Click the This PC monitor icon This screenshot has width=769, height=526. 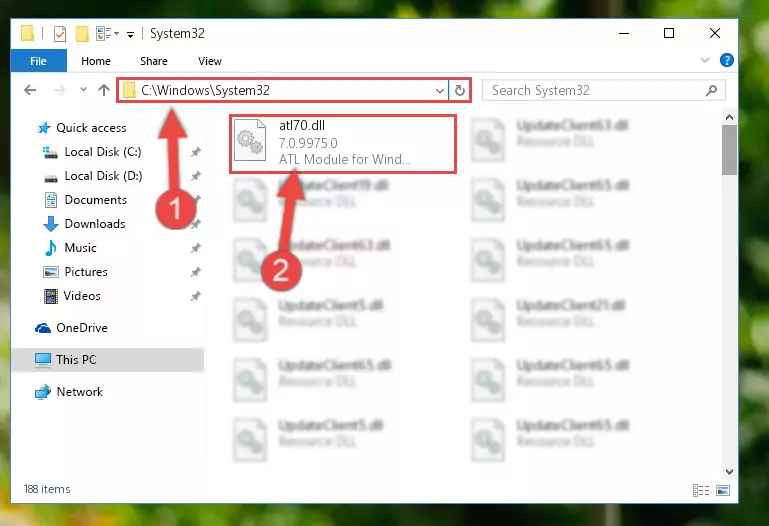[x=43, y=360]
